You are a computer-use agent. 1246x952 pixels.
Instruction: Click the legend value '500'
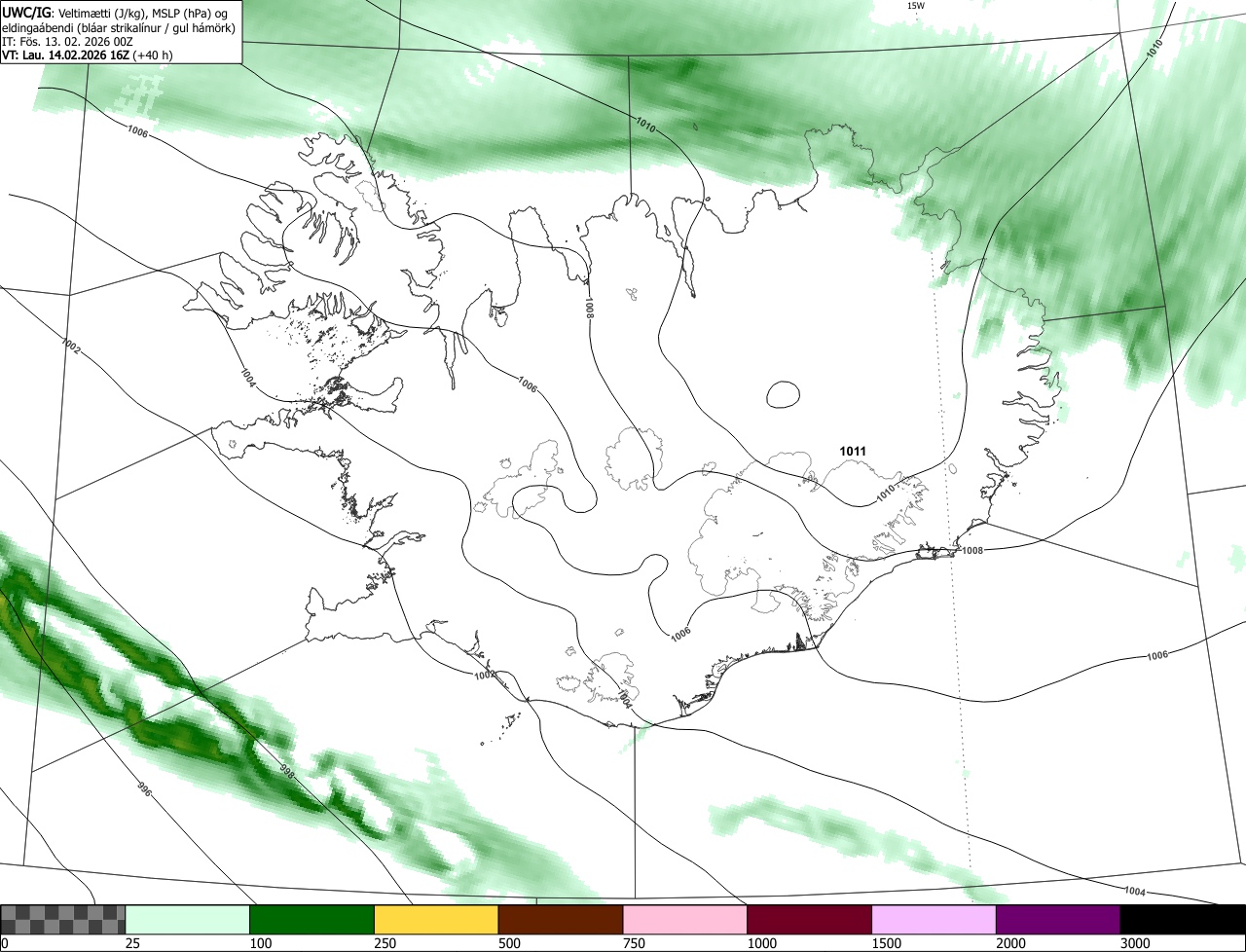click(x=510, y=942)
